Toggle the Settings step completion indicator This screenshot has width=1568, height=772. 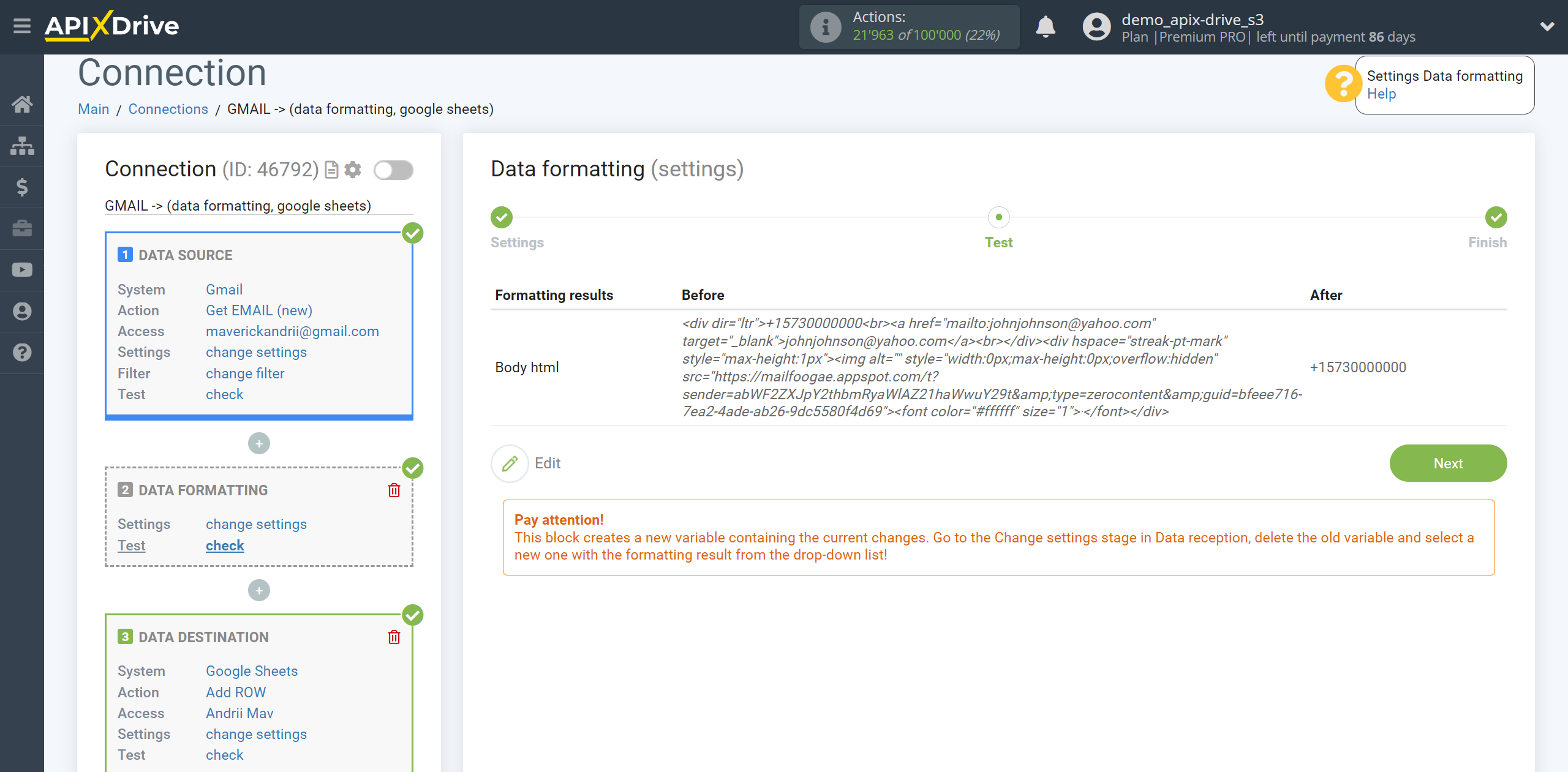[501, 216]
